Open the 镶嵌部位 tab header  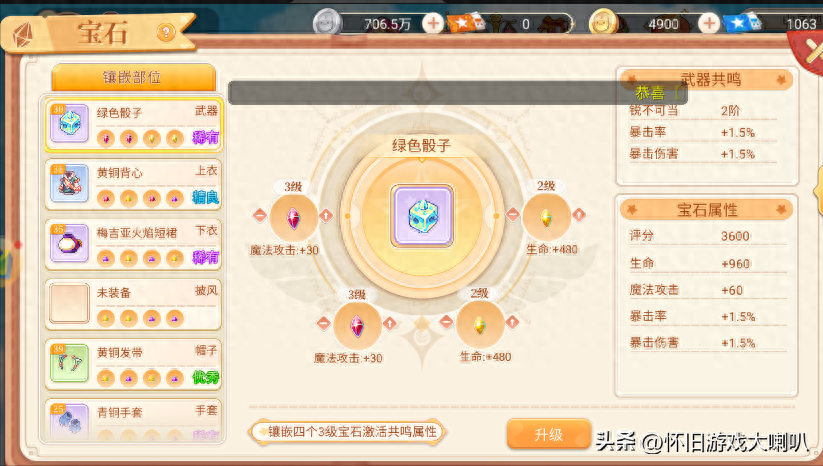click(x=133, y=78)
